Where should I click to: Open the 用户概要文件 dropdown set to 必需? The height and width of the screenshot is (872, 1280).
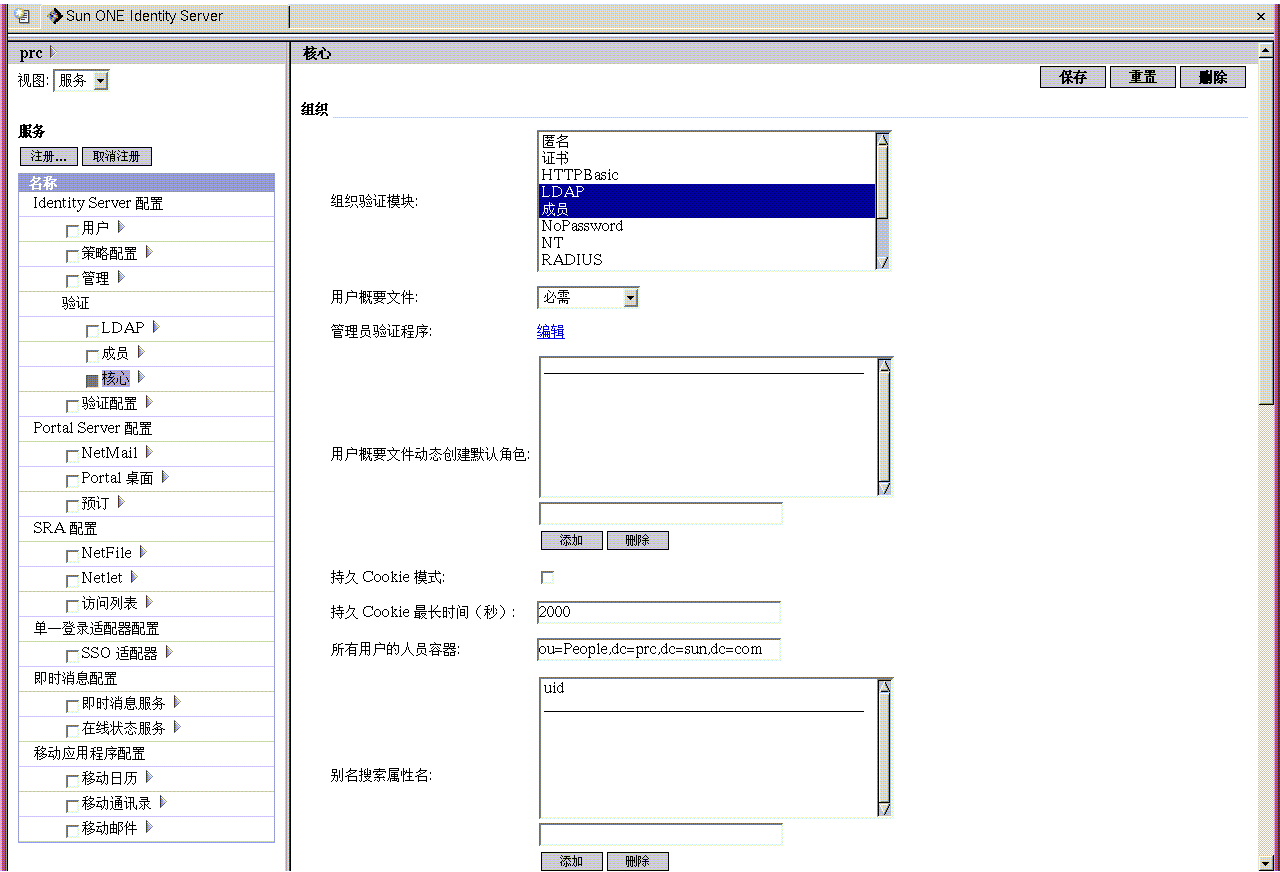[588, 297]
